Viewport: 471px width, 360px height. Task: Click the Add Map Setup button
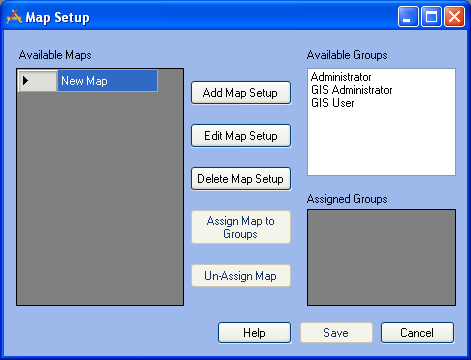pyautogui.click(x=241, y=93)
